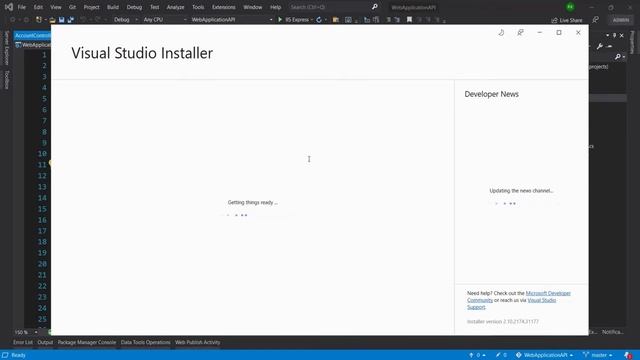Open the Tools menu
Image resolution: width=640 pixels, height=360 pixels.
point(198,7)
